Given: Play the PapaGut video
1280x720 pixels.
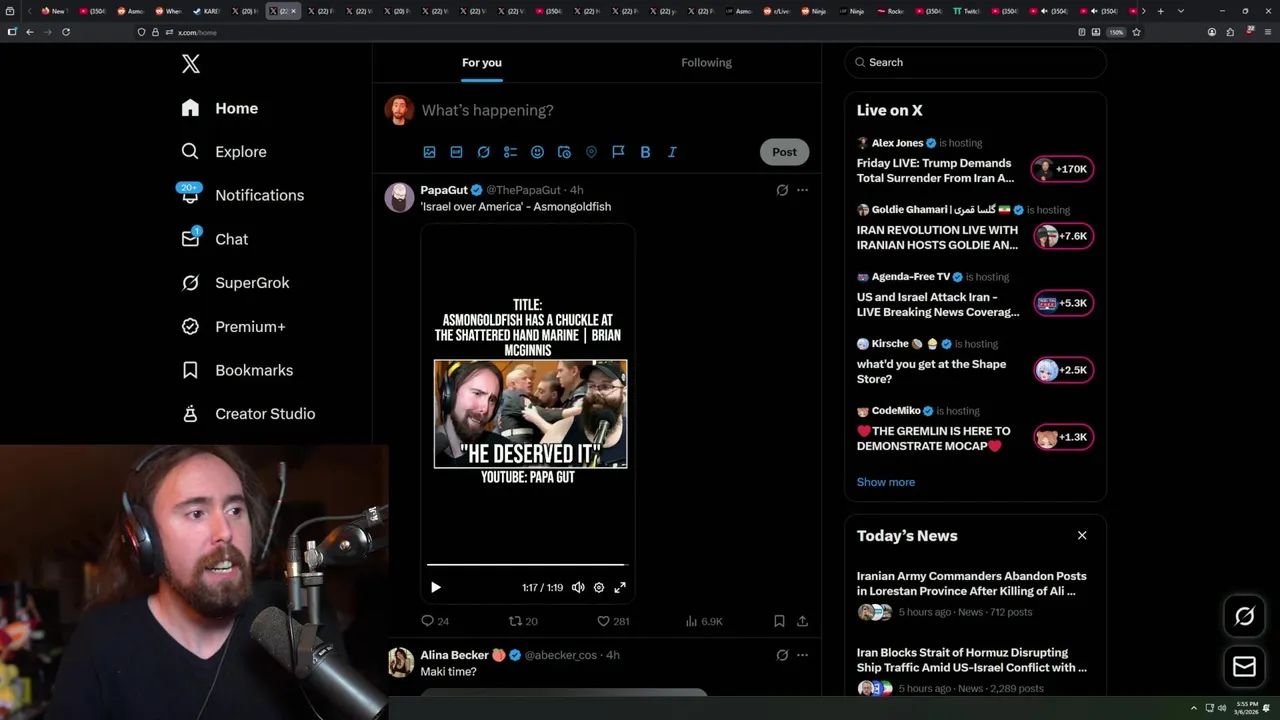Looking at the screenshot, I should [435, 588].
